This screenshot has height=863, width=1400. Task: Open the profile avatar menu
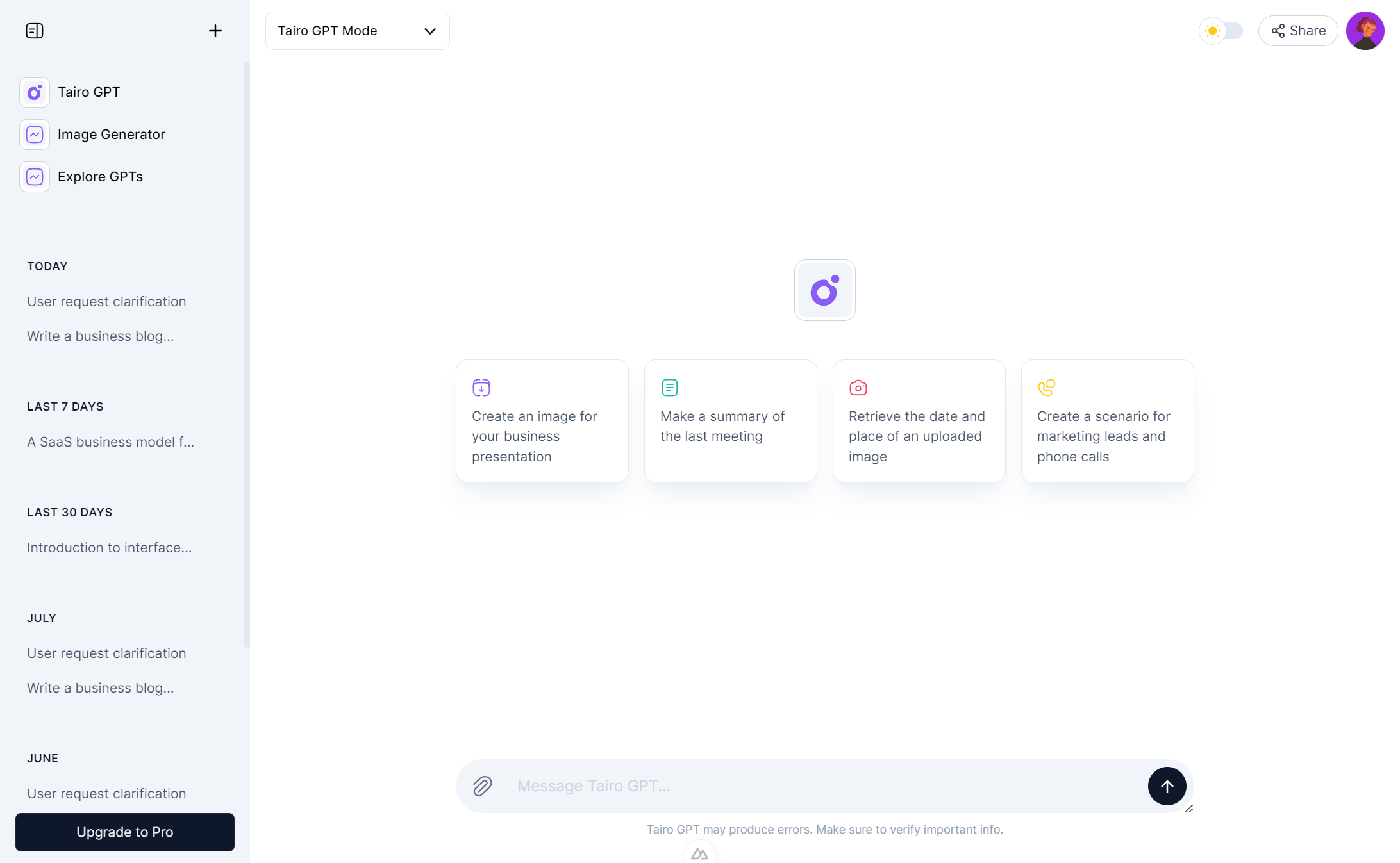(x=1365, y=30)
